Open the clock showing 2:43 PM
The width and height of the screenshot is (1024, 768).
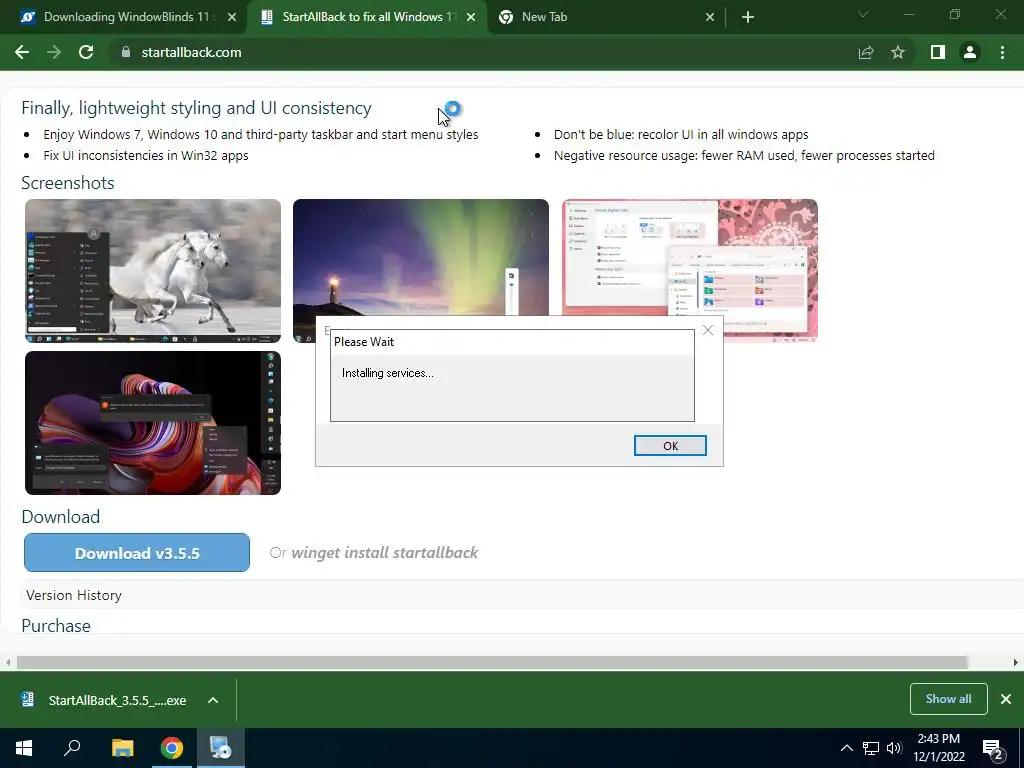938,748
